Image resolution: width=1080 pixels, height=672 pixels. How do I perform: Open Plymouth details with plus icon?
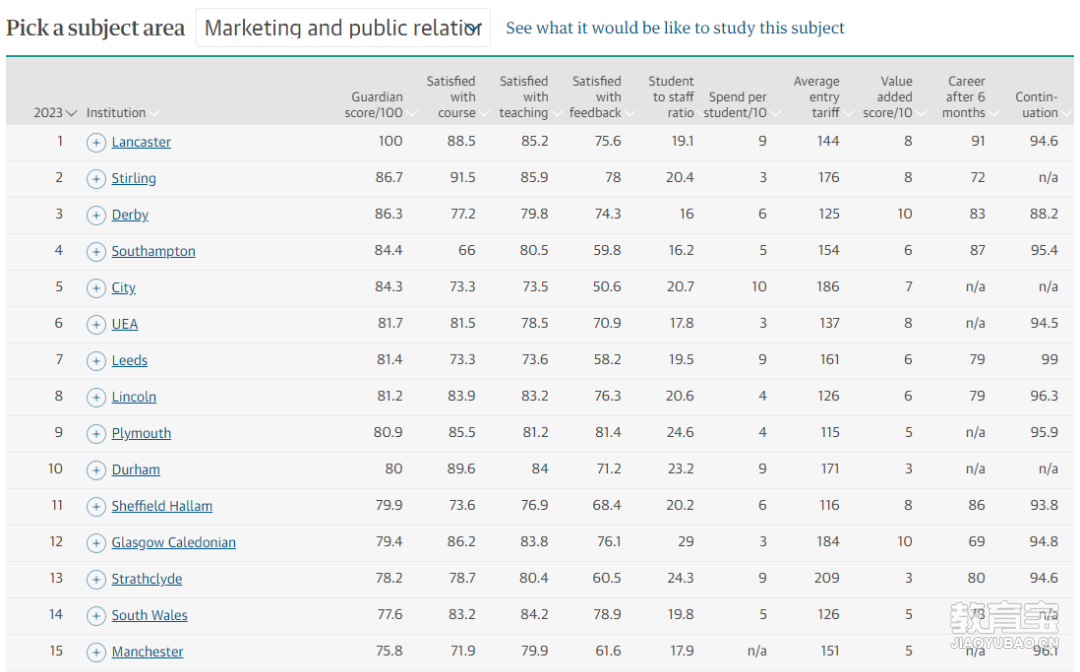coord(96,434)
